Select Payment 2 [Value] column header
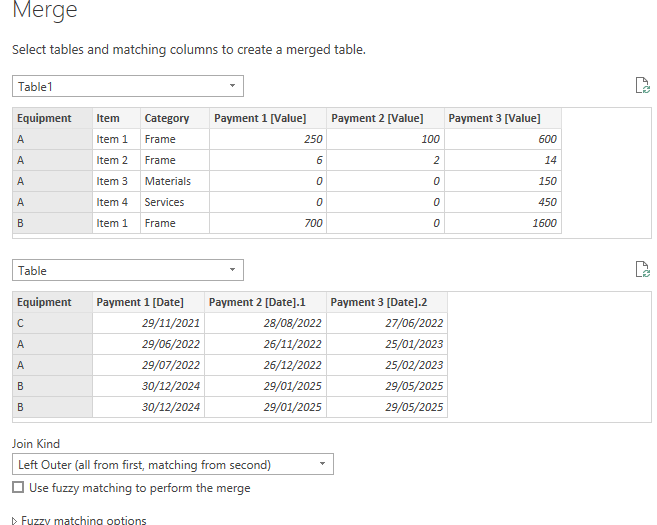 (385, 118)
